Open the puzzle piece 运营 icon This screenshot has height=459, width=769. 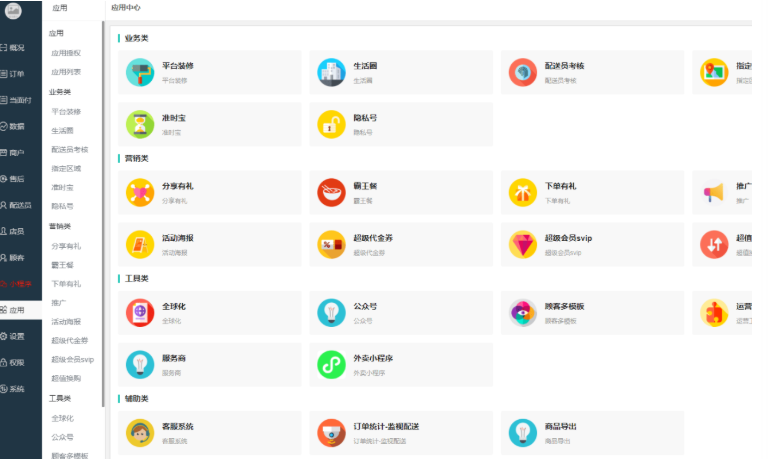point(714,312)
